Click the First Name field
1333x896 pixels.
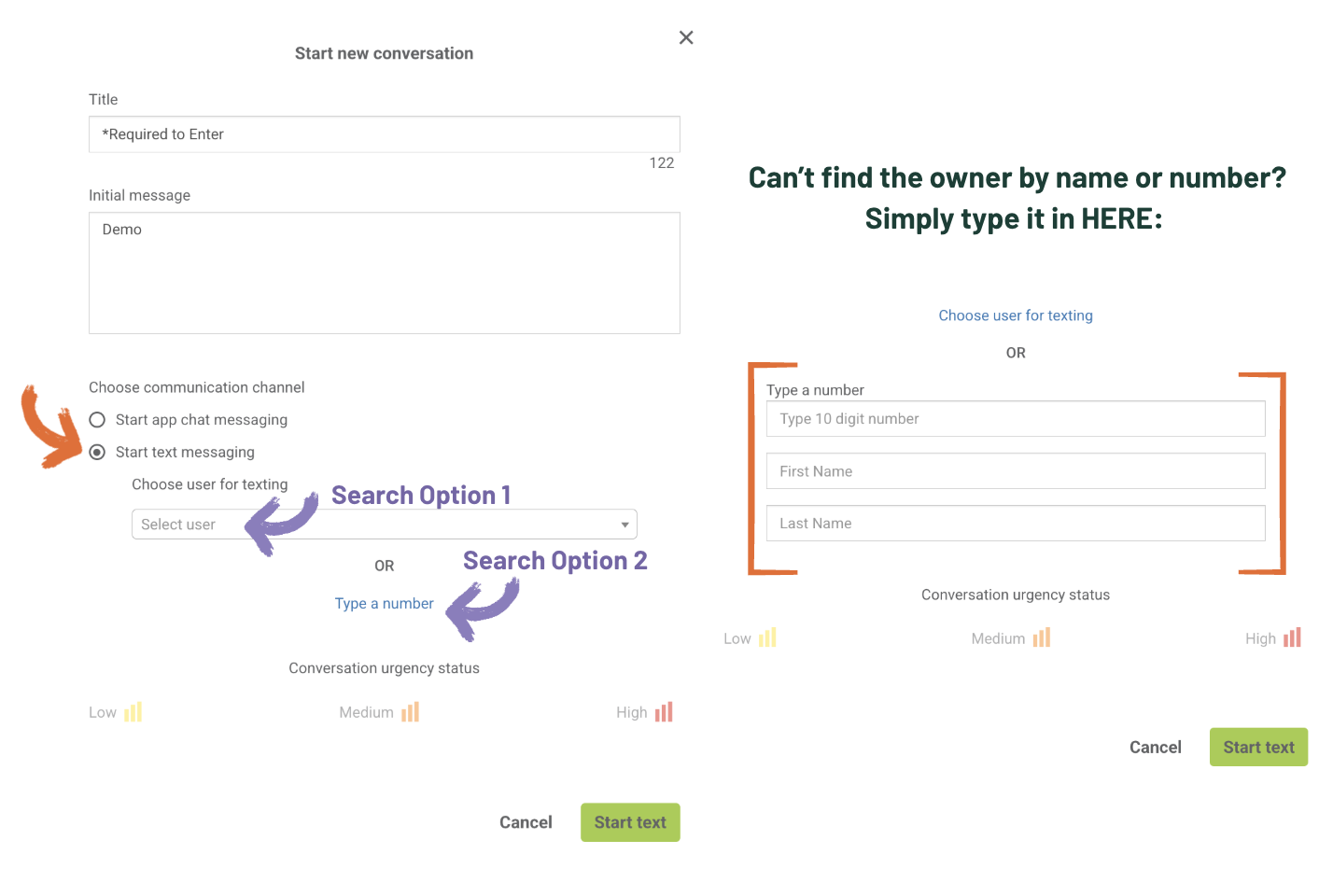(1016, 471)
